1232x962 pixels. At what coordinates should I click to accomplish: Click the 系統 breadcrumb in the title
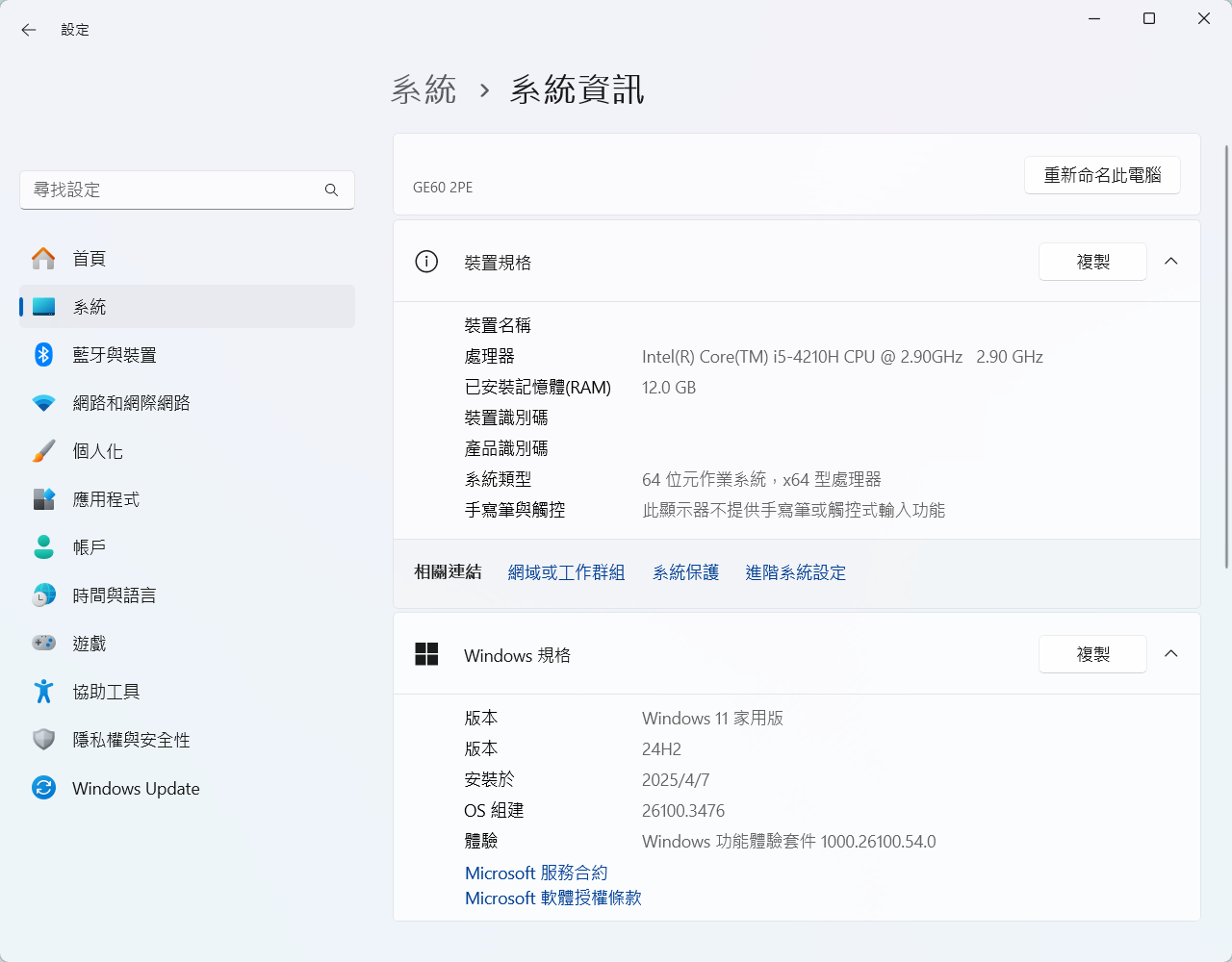[x=423, y=89]
